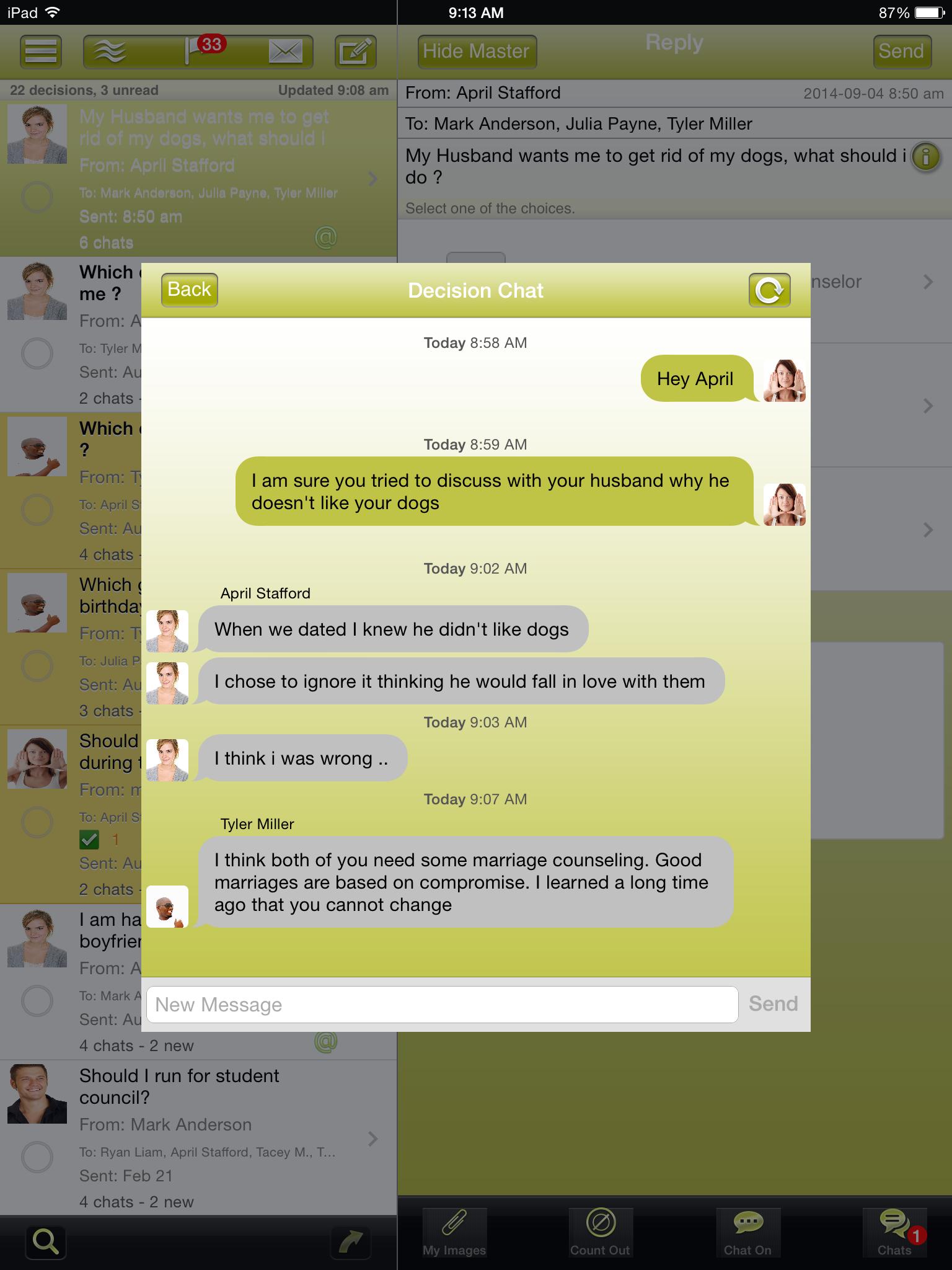Show info for the dogs question
952x1270 pixels.
pyautogui.click(x=926, y=157)
